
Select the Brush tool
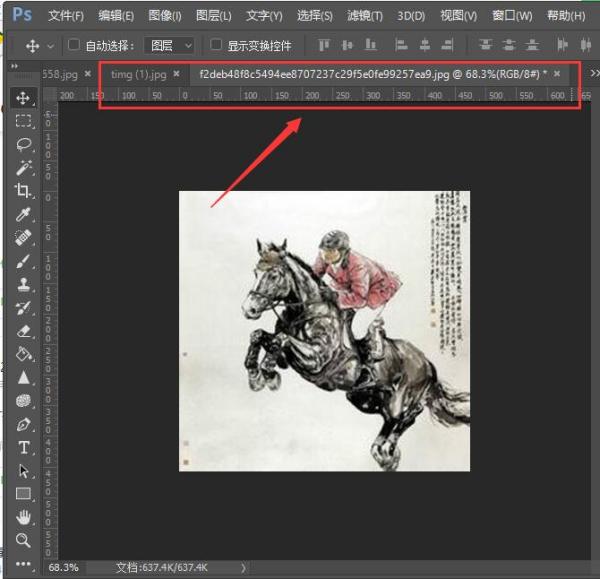pos(23,261)
